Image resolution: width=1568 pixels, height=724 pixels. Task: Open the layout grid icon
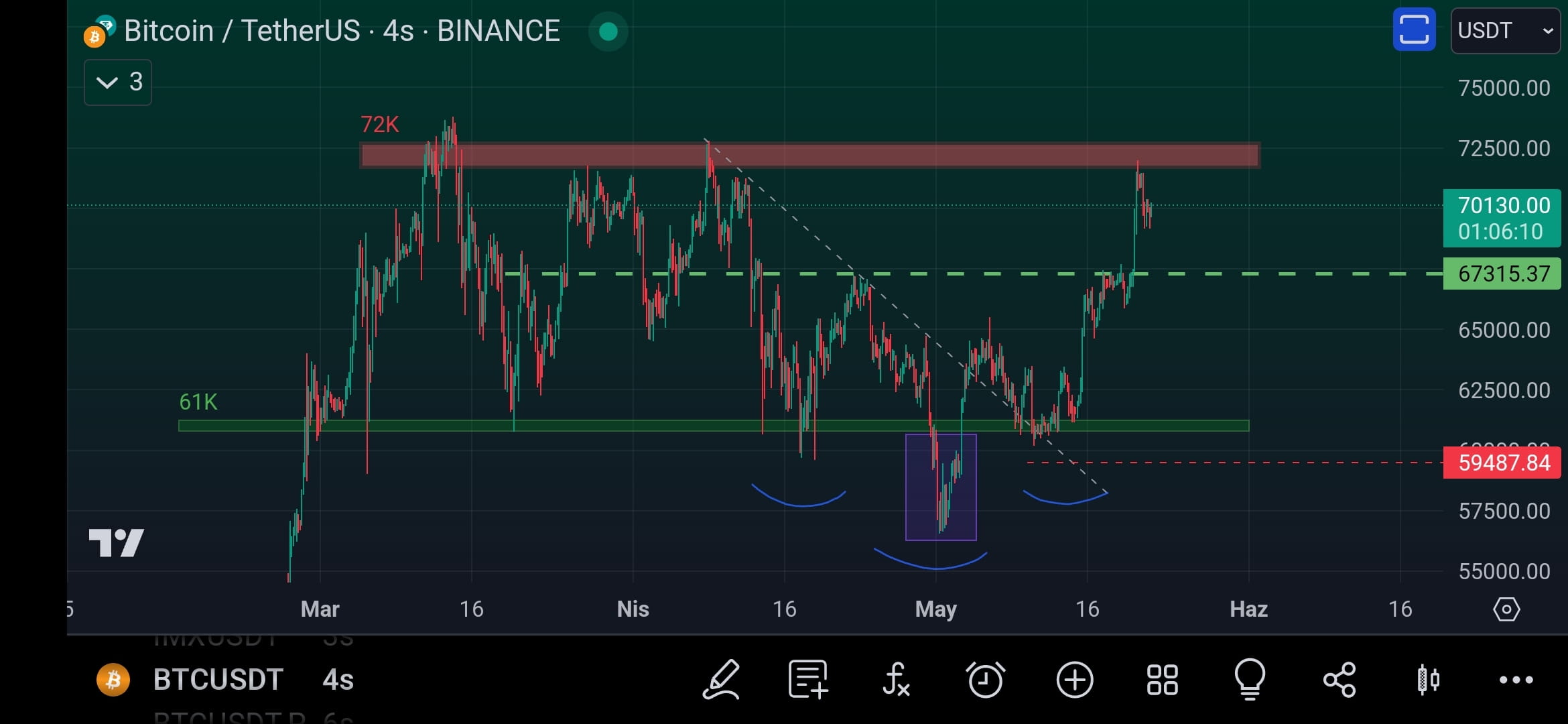point(1162,680)
